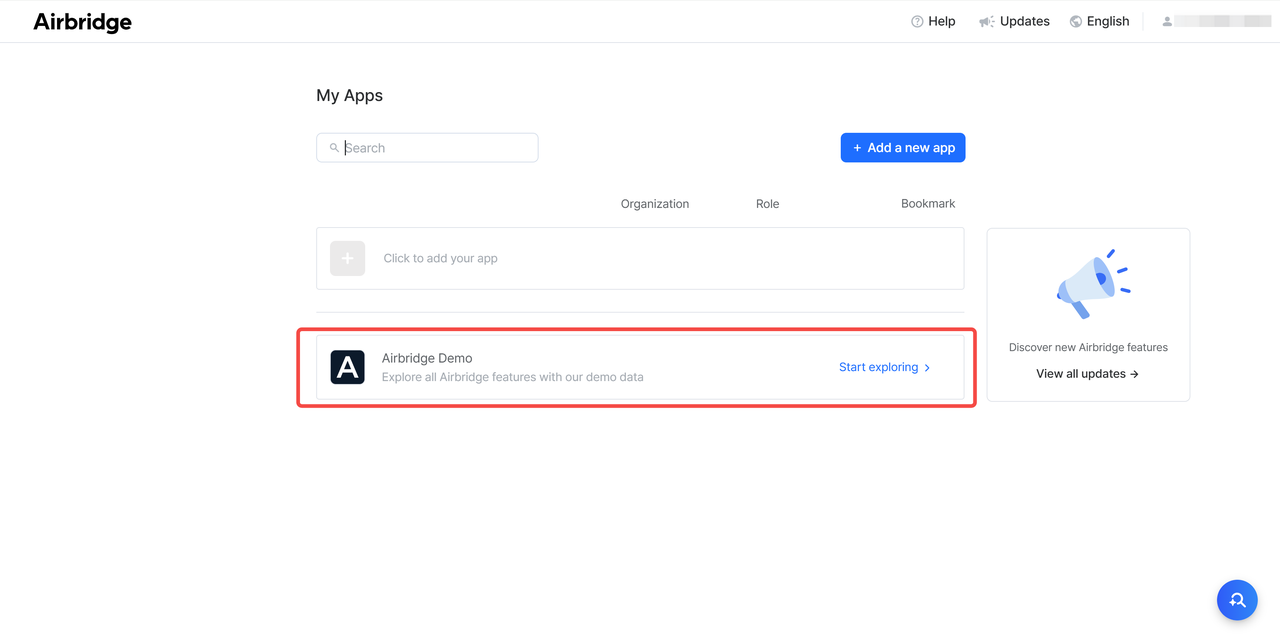Focus the Search apps input field
This screenshot has height=643, width=1280.
click(x=438, y=148)
